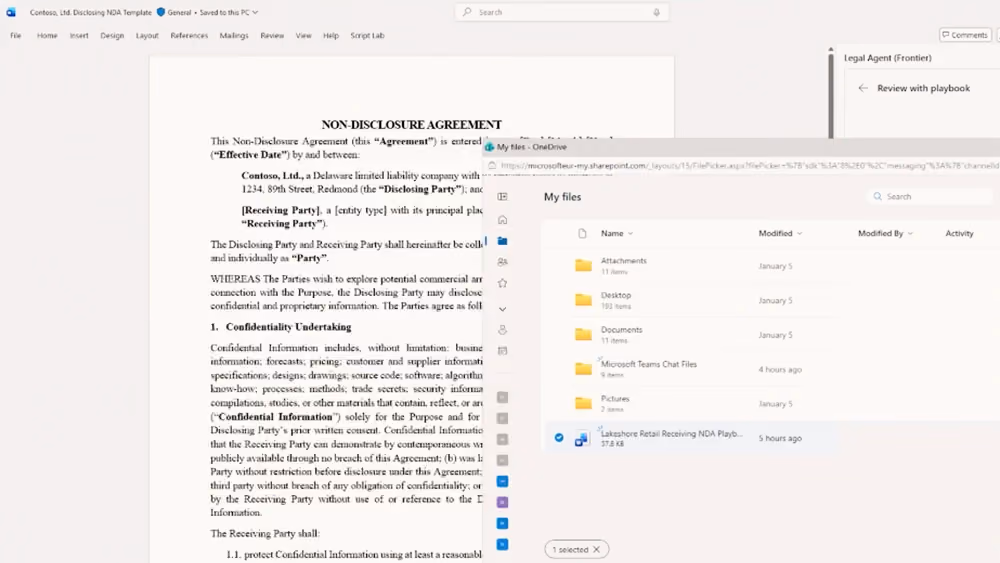The height and width of the screenshot is (563, 1000).
Task: Click the lock icon in OneDrive address bar
Action: point(492,165)
